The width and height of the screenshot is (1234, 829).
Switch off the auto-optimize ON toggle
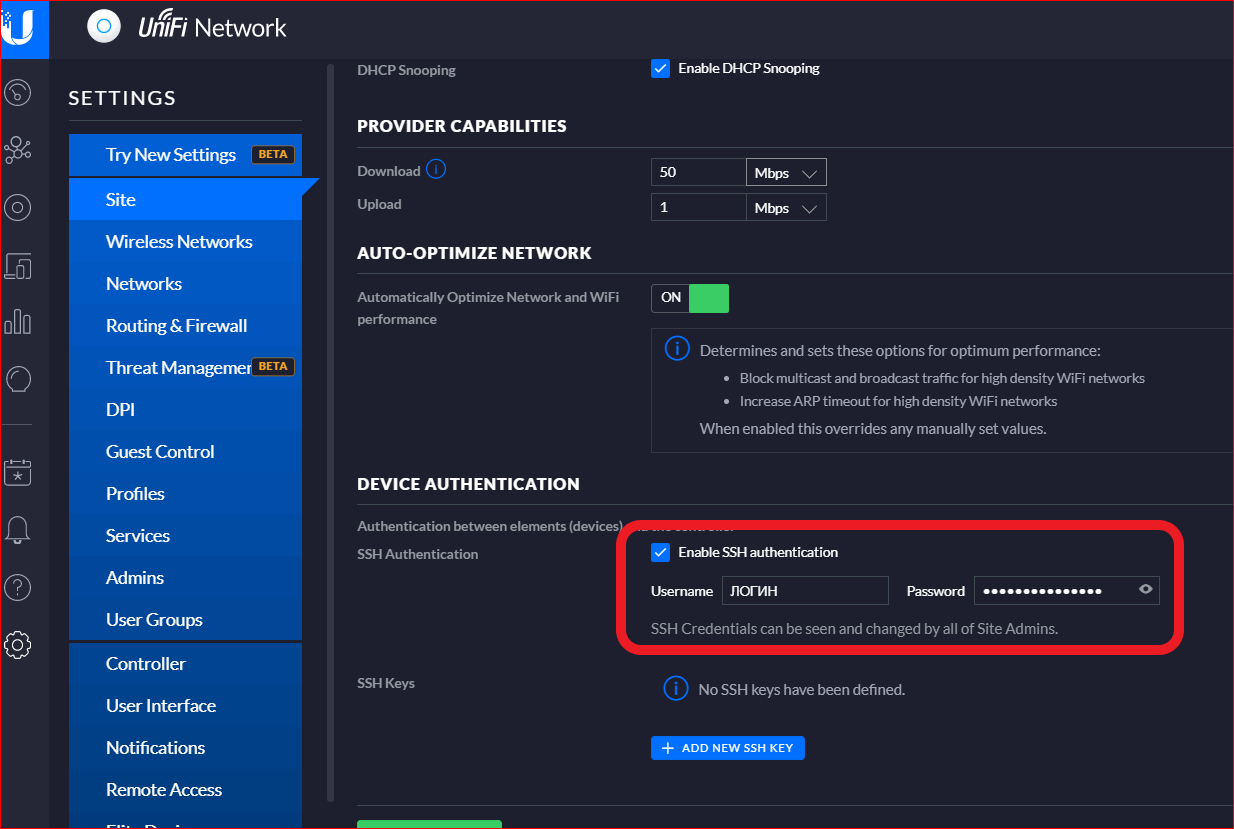tap(690, 298)
